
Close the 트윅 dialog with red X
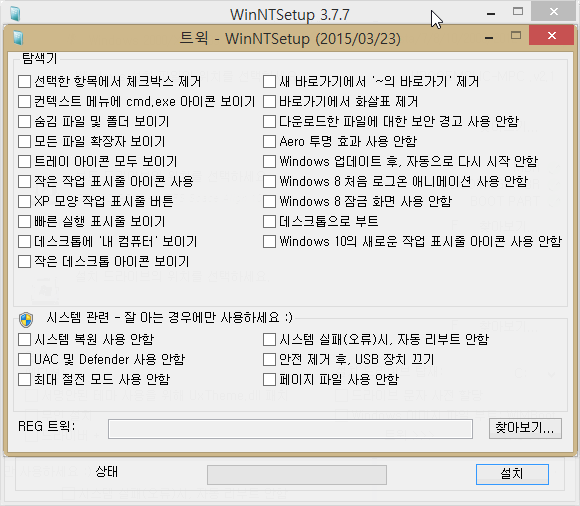point(552,35)
